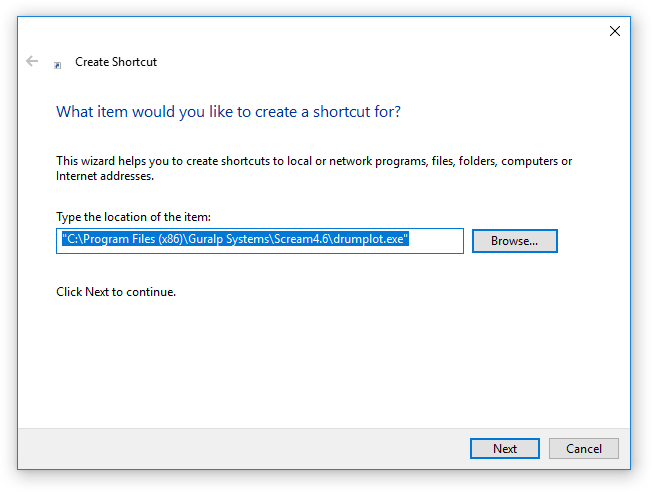Continue with the Next button
652x492 pixels.
pyautogui.click(x=505, y=448)
